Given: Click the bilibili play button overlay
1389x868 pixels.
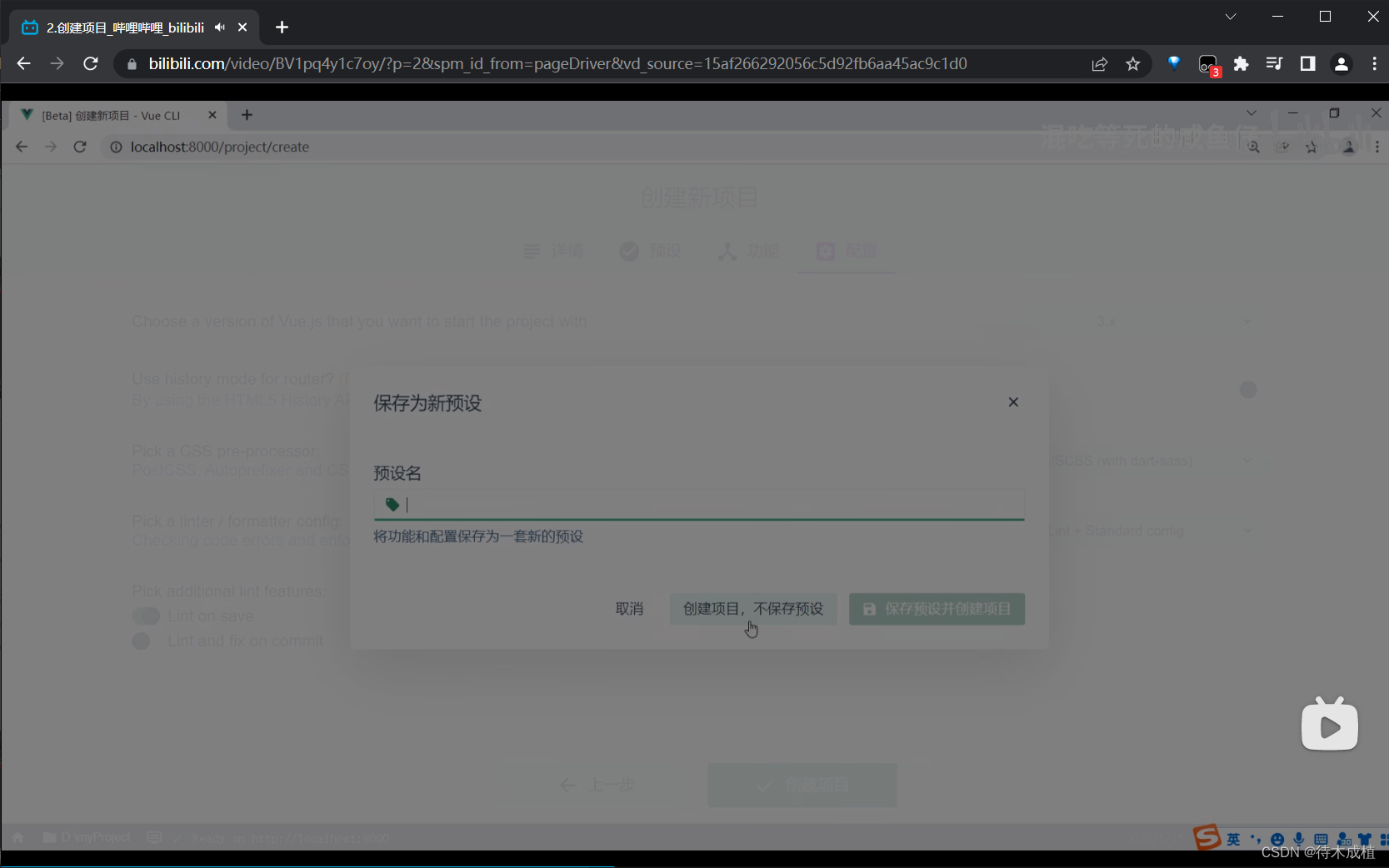Looking at the screenshot, I should pos(1330,725).
